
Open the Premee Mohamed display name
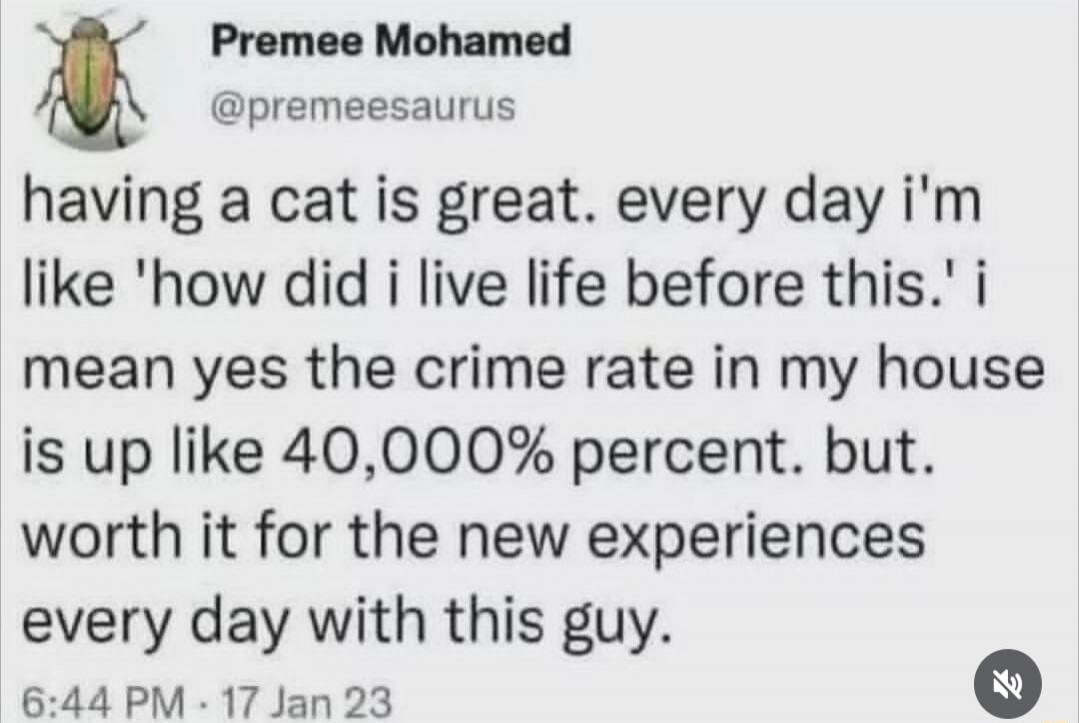click(391, 41)
